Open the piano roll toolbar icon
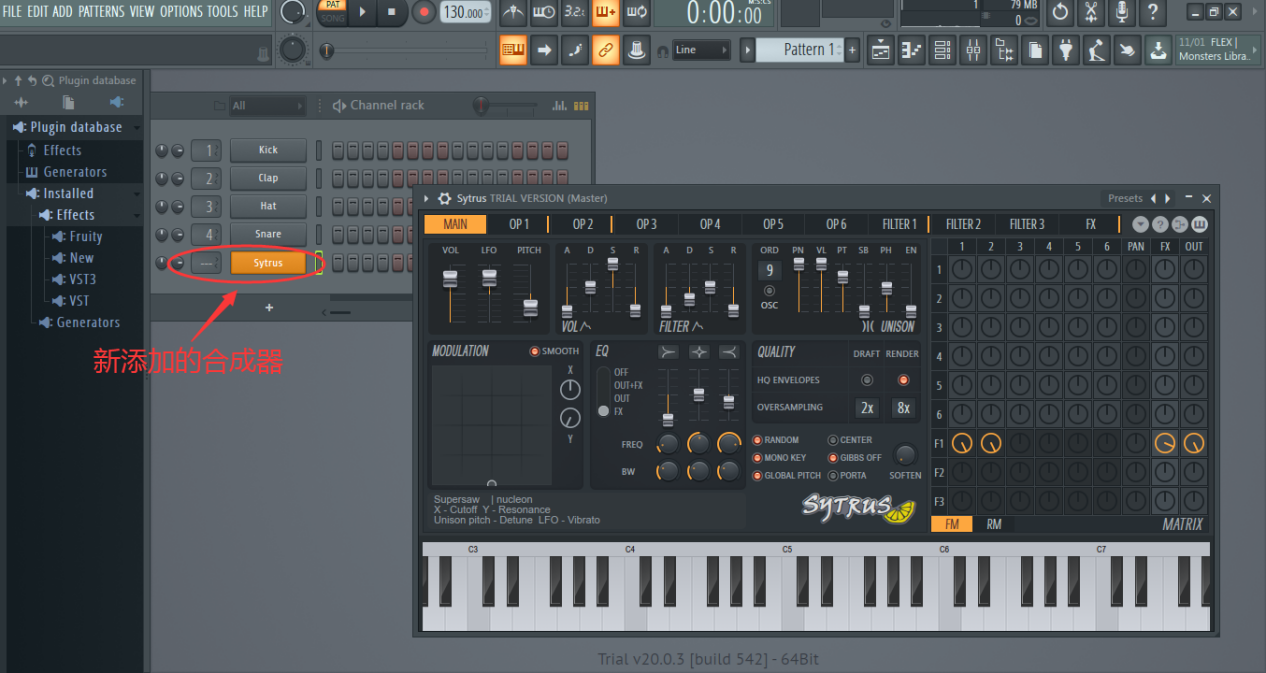The image size is (1266, 673). 911,49
